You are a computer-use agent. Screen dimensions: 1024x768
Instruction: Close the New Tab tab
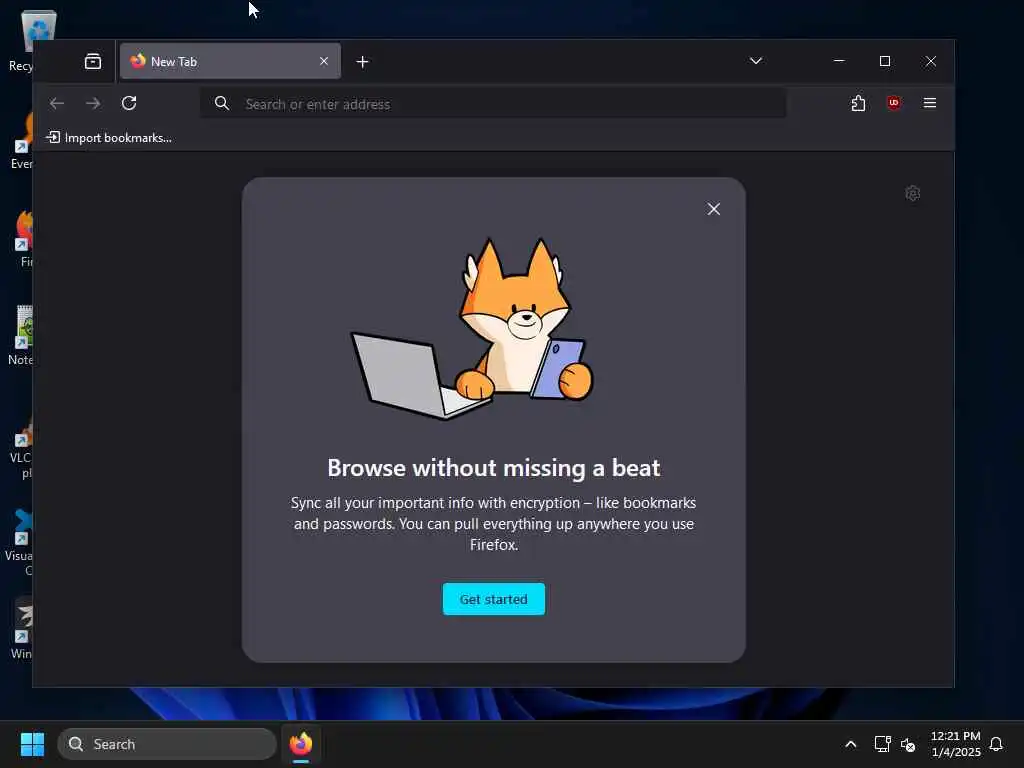(x=324, y=61)
